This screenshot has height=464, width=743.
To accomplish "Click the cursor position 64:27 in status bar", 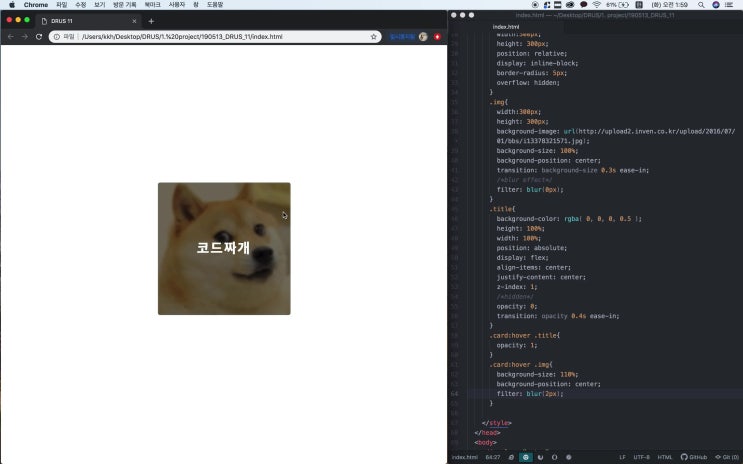I will click(493, 457).
